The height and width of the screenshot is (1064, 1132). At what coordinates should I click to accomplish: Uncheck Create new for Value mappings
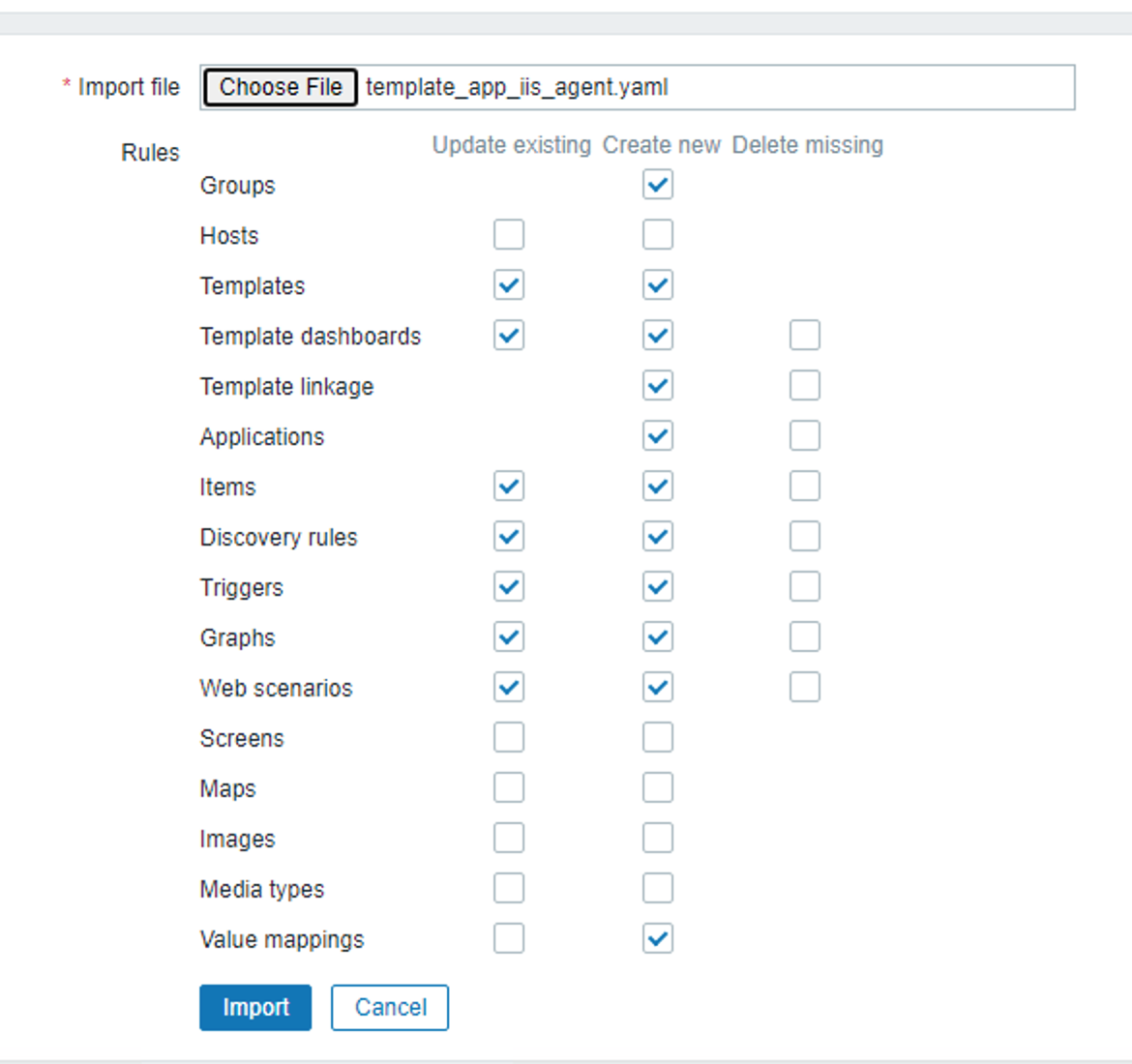(x=658, y=939)
